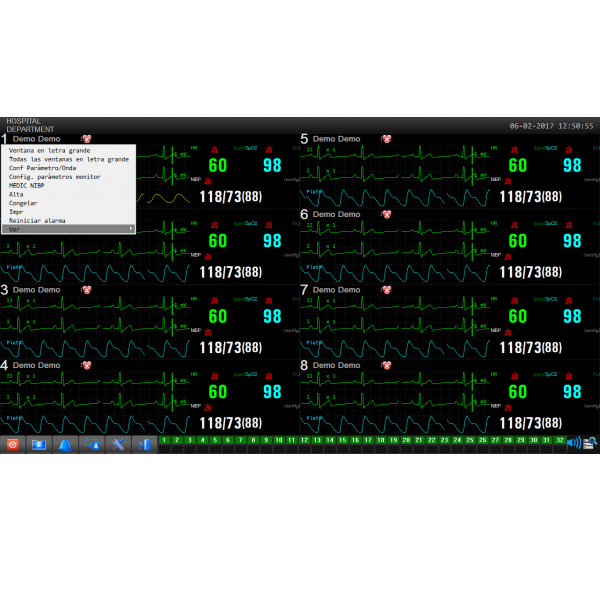Click bed 8 NIBP alarm-off icon
The width and height of the screenshot is (600, 600).
[x=508, y=408]
